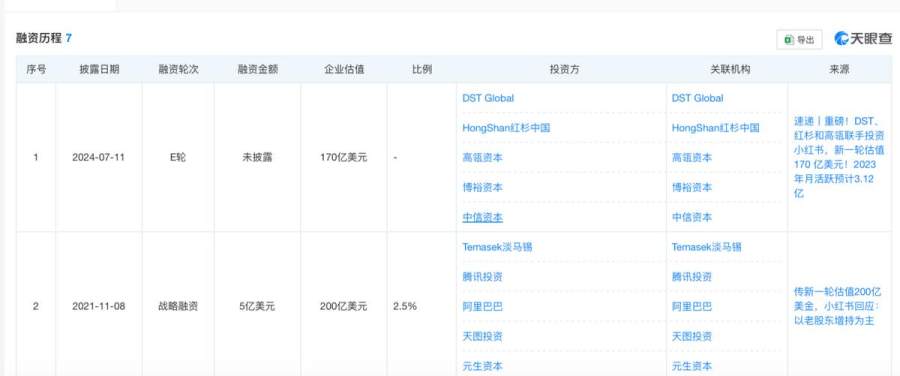The image size is (900, 376).
Task: Click 阿里巴巴 investor link
Action: (x=482, y=307)
